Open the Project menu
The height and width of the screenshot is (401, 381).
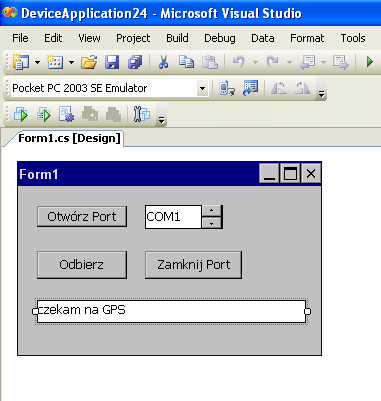133,38
